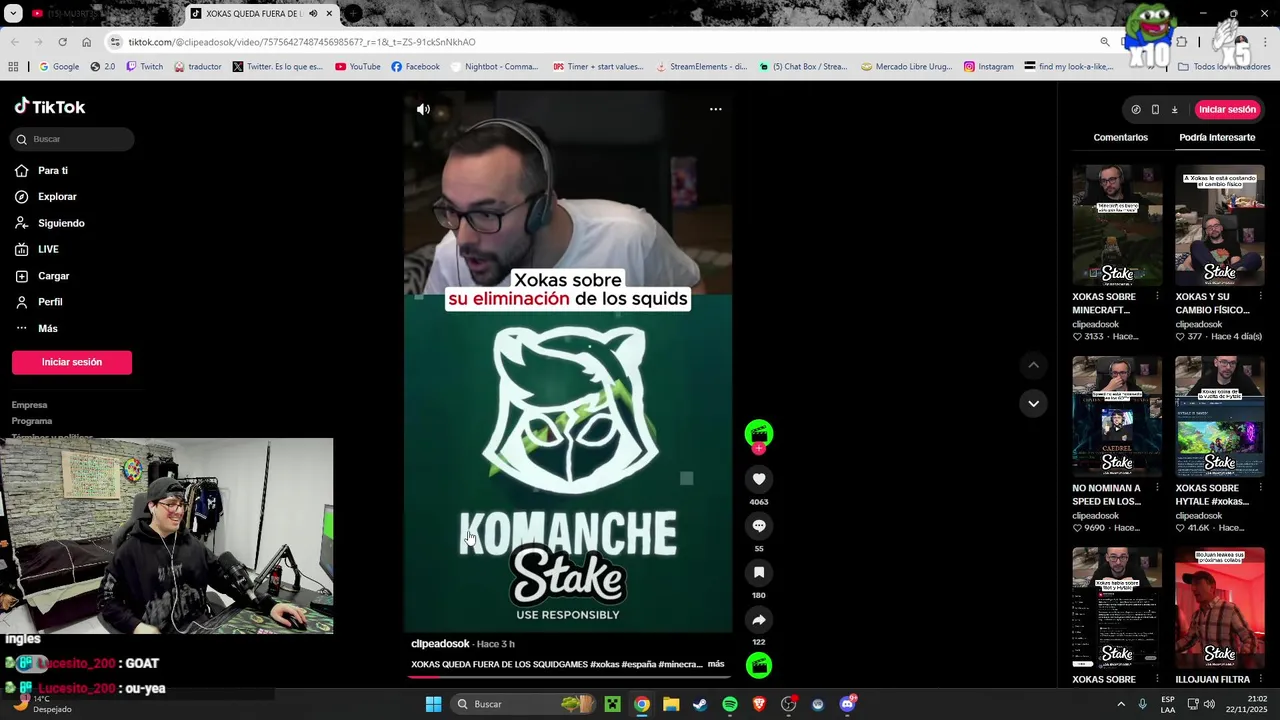Click clipeadosok username below video
Image resolution: width=1280 pixels, height=720 pixels.
pos(440,644)
